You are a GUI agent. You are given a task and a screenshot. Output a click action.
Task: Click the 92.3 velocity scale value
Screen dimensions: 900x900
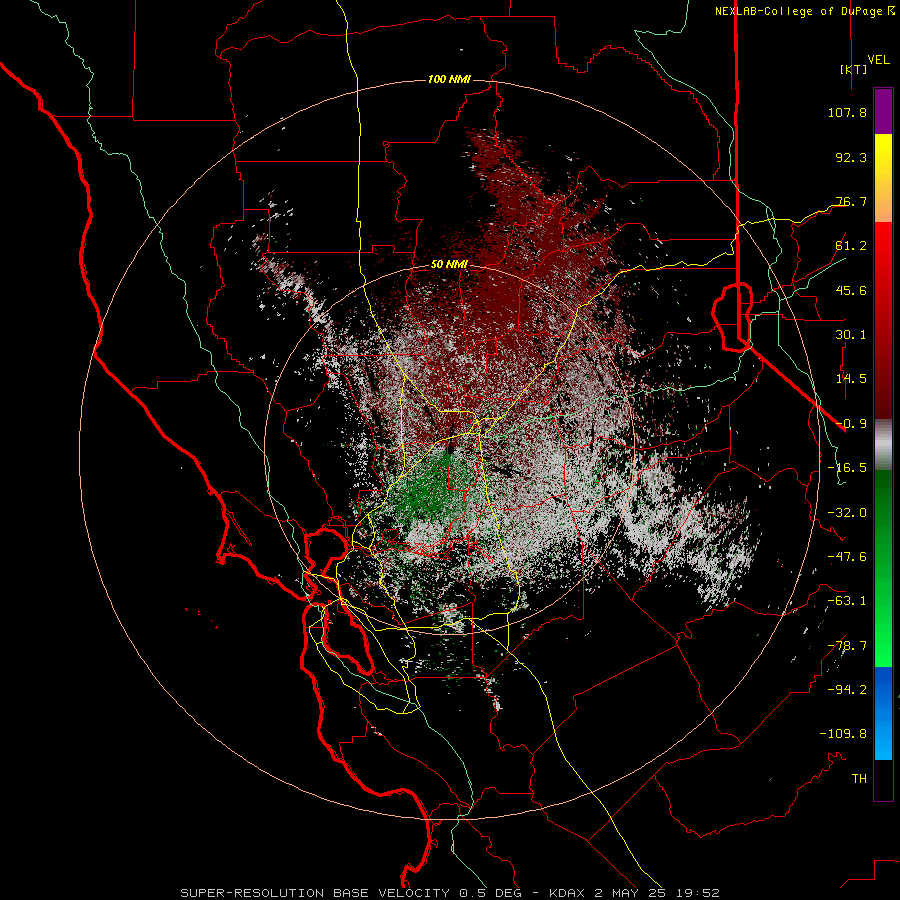click(x=851, y=157)
